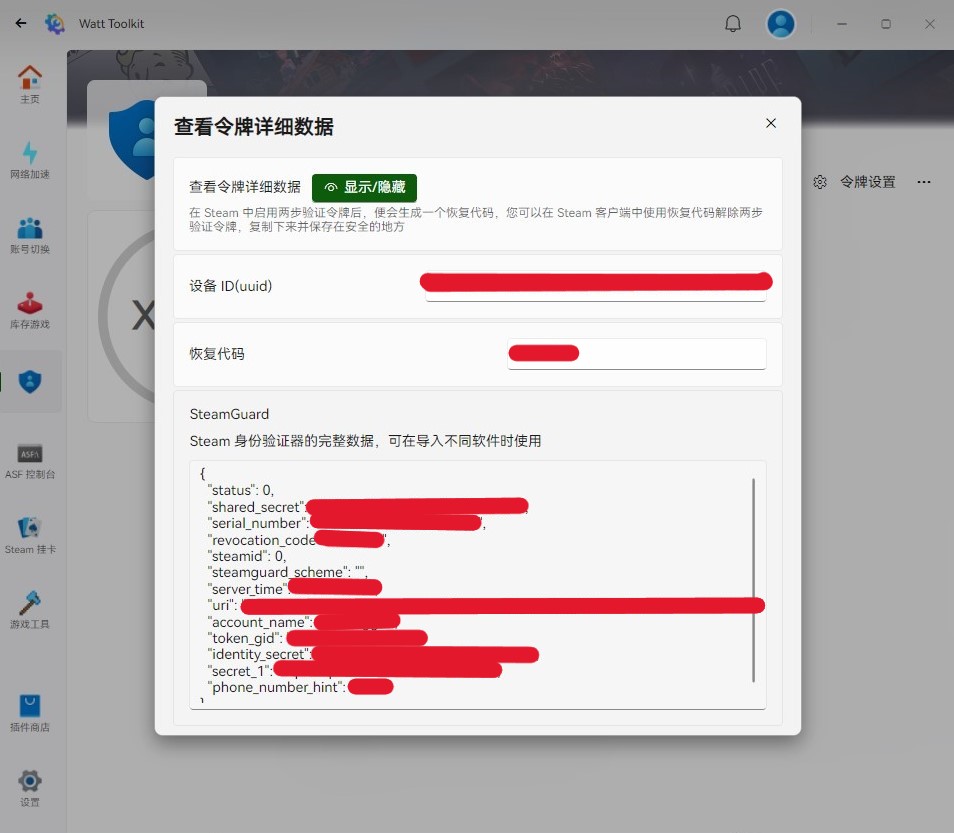Viewport: 954px width, 833px height.
Task: Click the SteamGuard JSON scrollbar
Action: tap(753, 580)
